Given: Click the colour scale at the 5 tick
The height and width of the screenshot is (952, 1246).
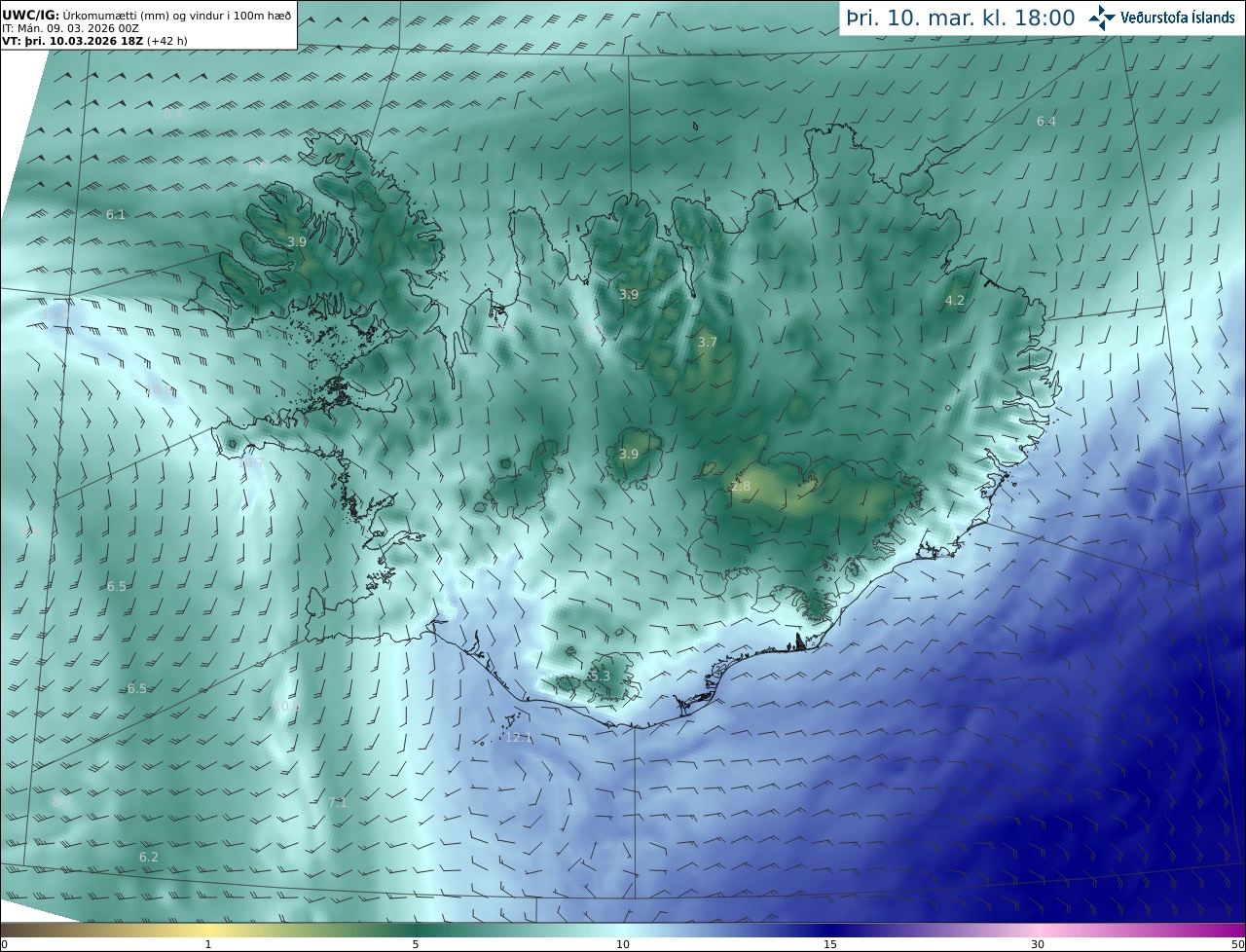Looking at the screenshot, I should [x=416, y=944].
